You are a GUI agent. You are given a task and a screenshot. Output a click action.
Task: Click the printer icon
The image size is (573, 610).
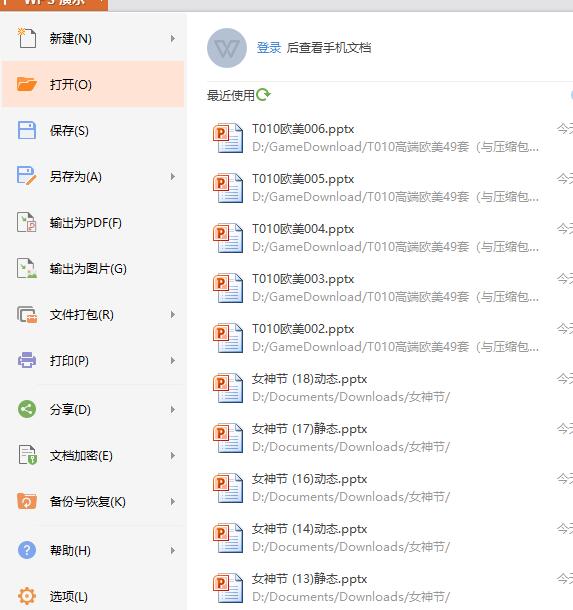27,360
